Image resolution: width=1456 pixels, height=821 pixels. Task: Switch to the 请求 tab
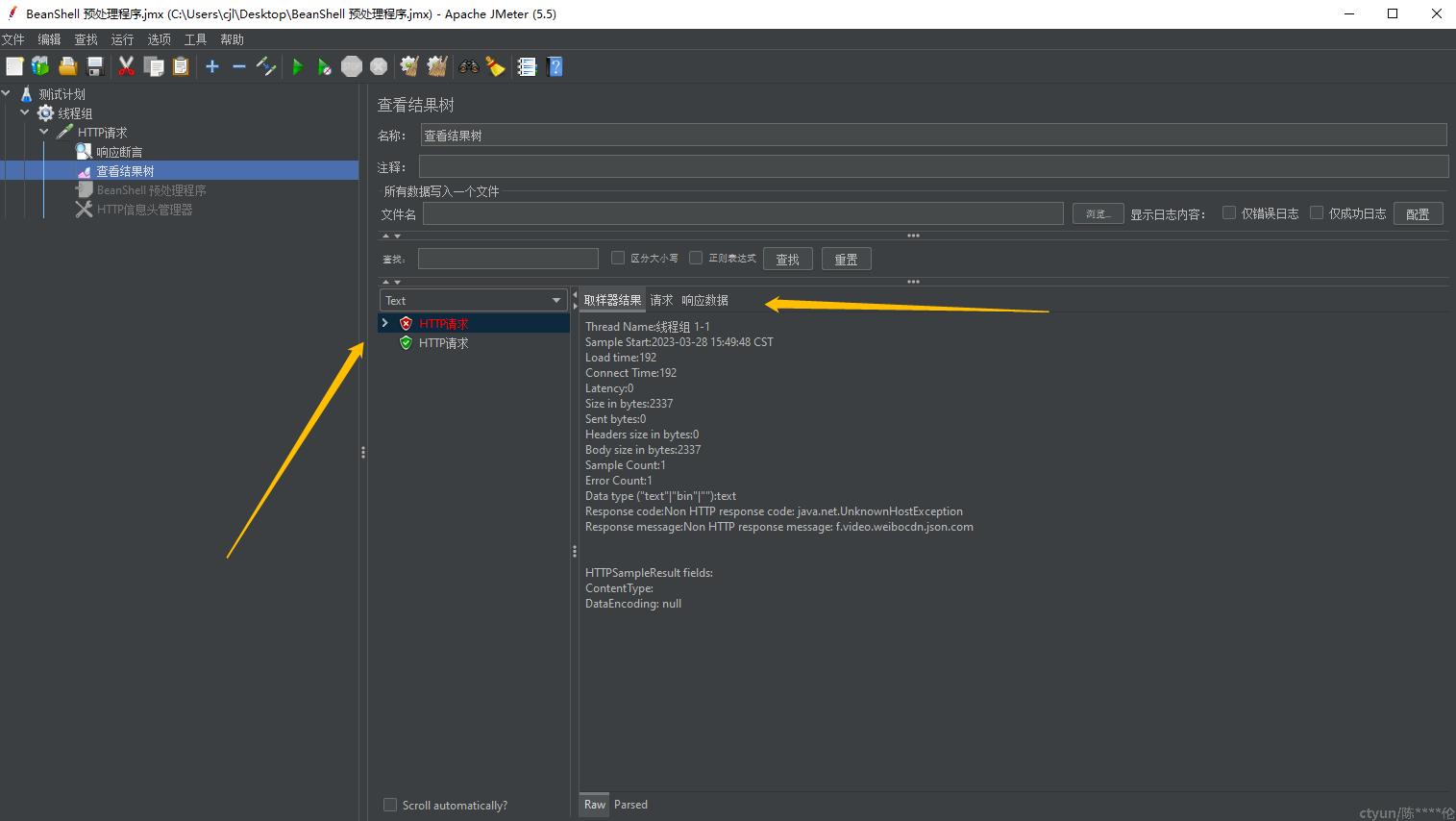coord(661,300)
